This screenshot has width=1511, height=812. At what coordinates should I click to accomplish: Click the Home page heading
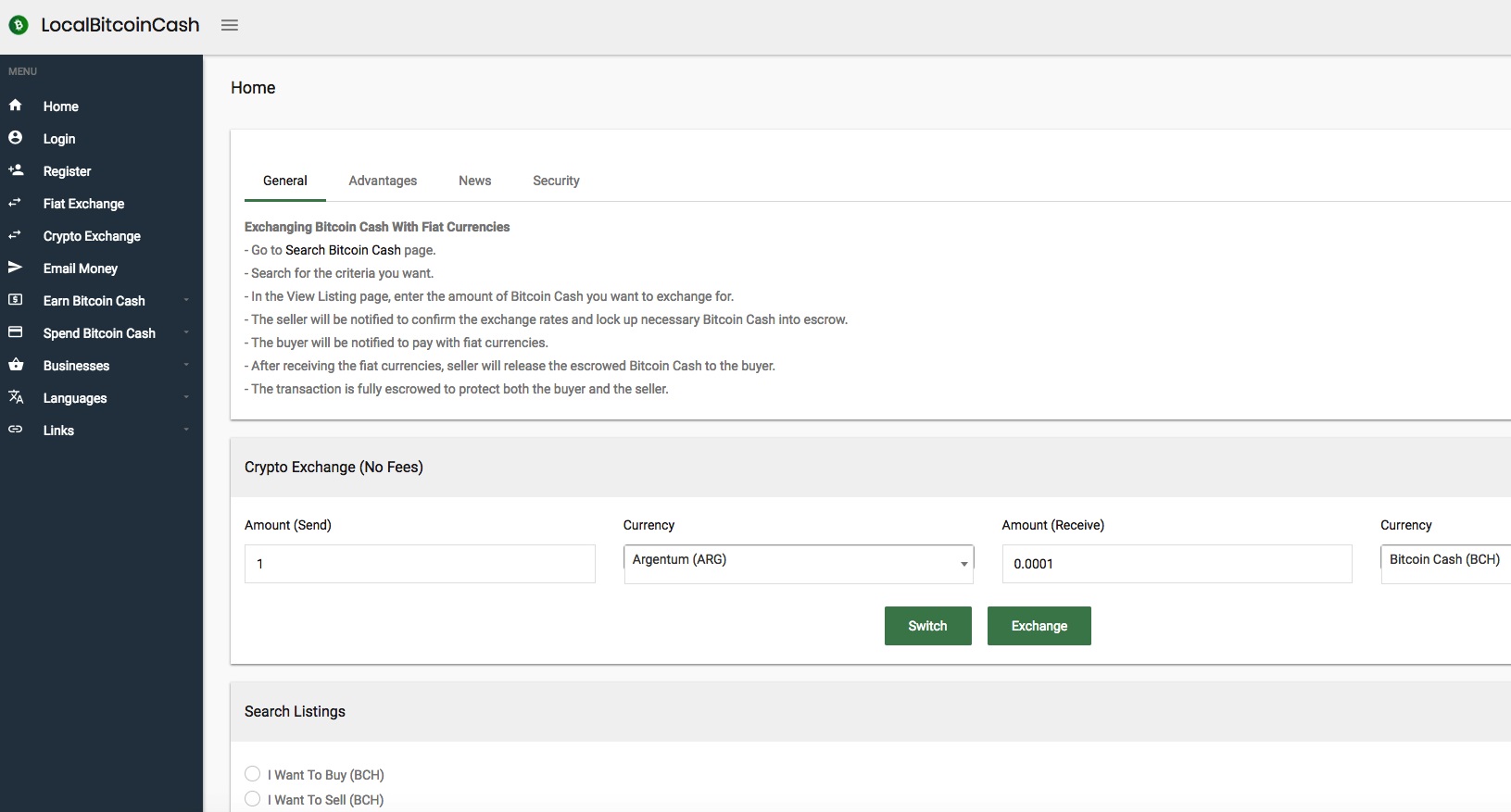pyautogui.click(x=253, y=88)
